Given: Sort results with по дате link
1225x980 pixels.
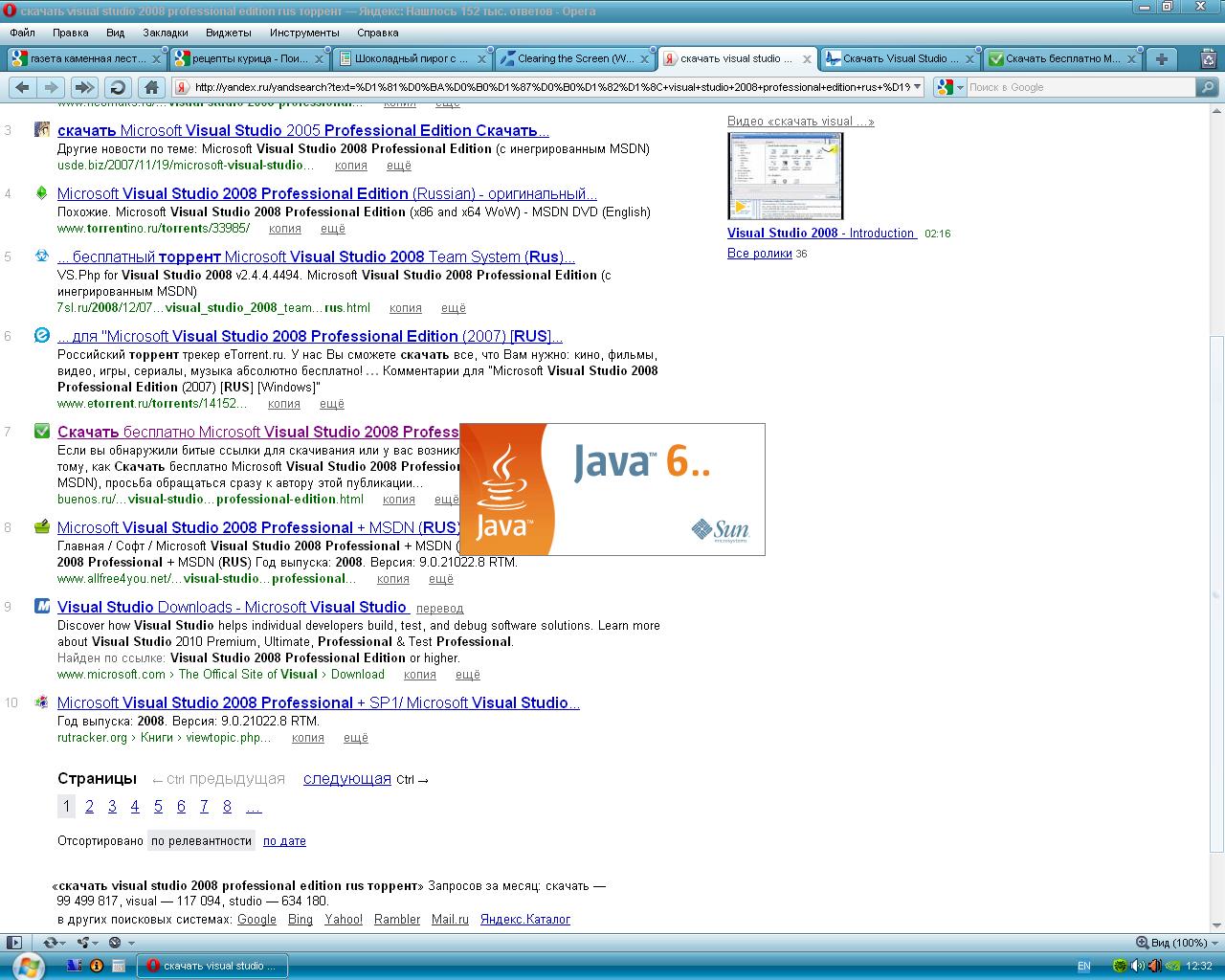Looking at the screenshot, I should coord(284,841).
